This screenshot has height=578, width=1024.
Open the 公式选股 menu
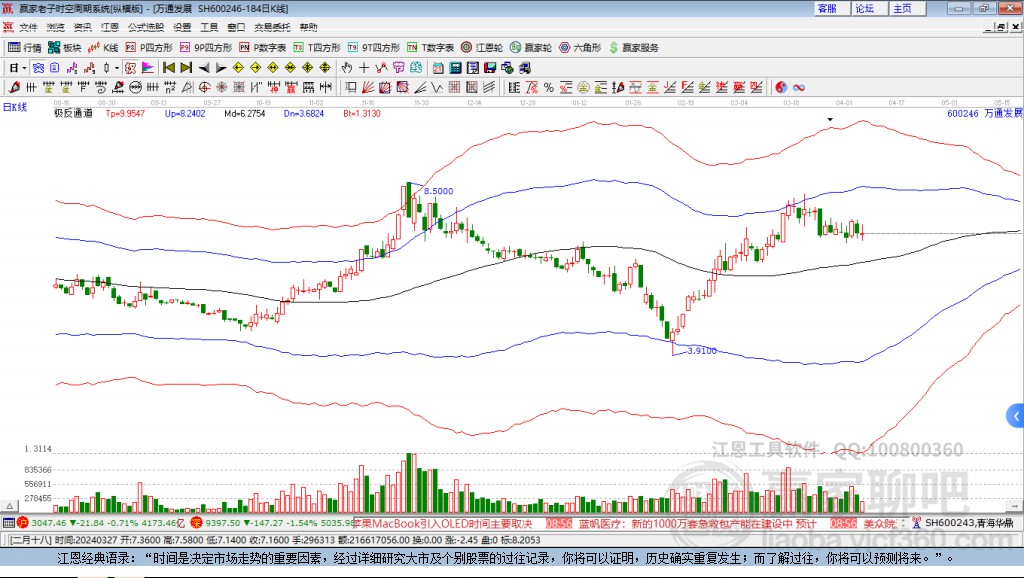[x=145, y=27]
